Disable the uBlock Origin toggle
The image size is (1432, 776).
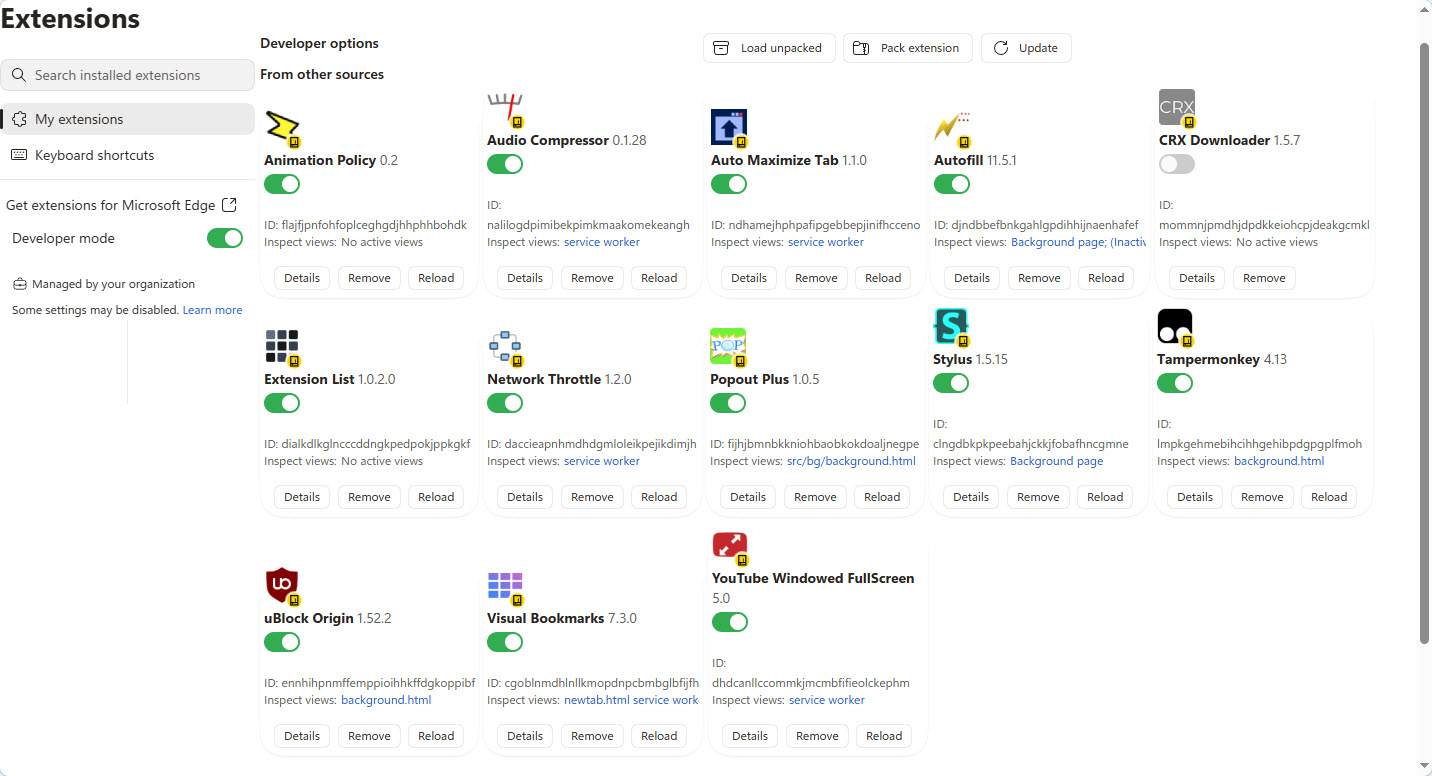[x=282, y=642]
